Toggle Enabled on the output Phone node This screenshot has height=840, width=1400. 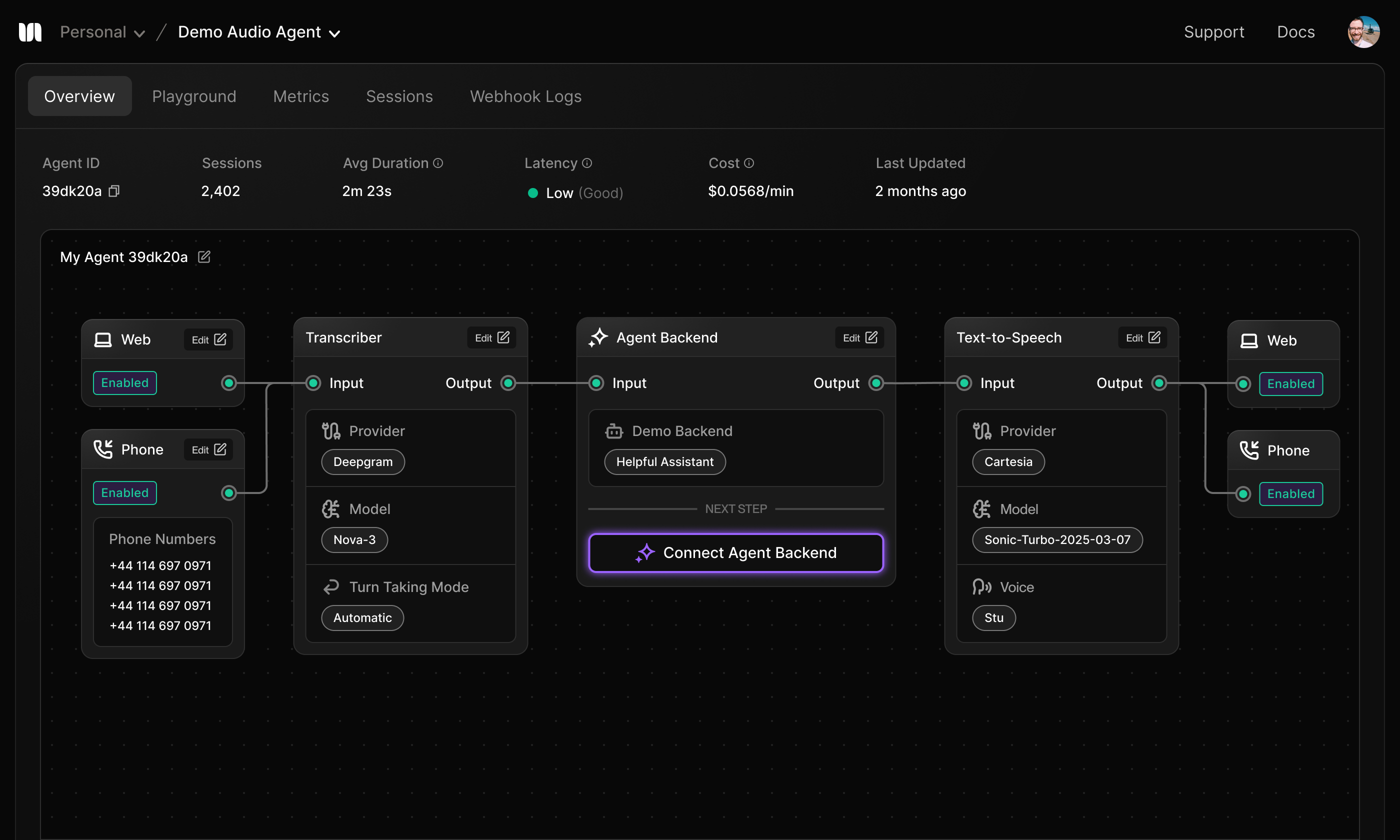click(x=1291, y=493)
